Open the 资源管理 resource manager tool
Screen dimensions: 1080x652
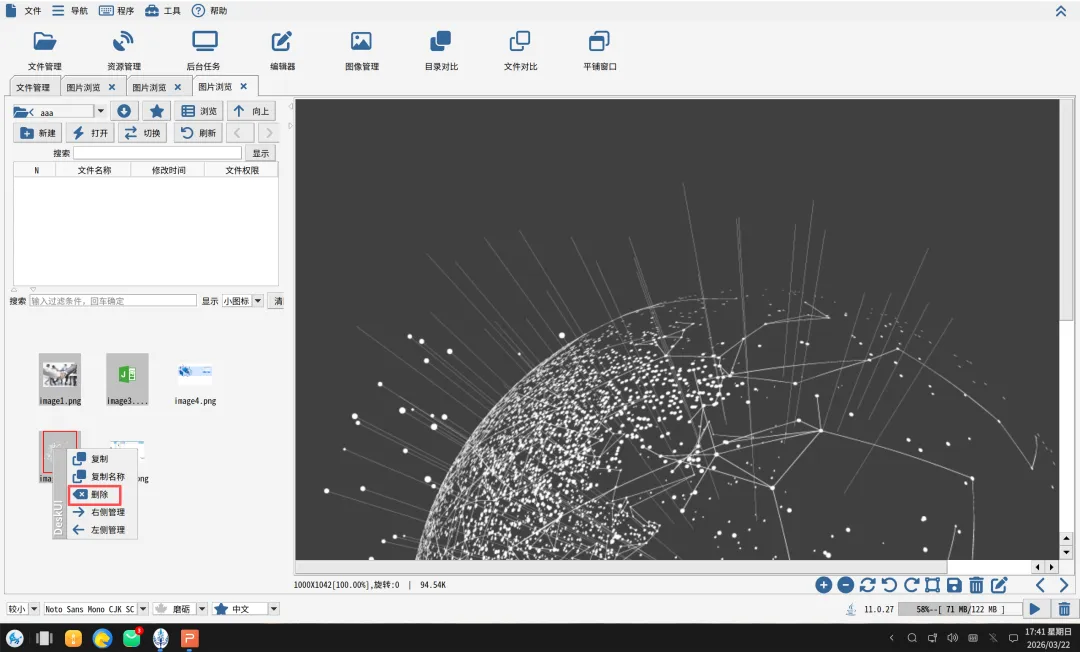click(124, 50)
